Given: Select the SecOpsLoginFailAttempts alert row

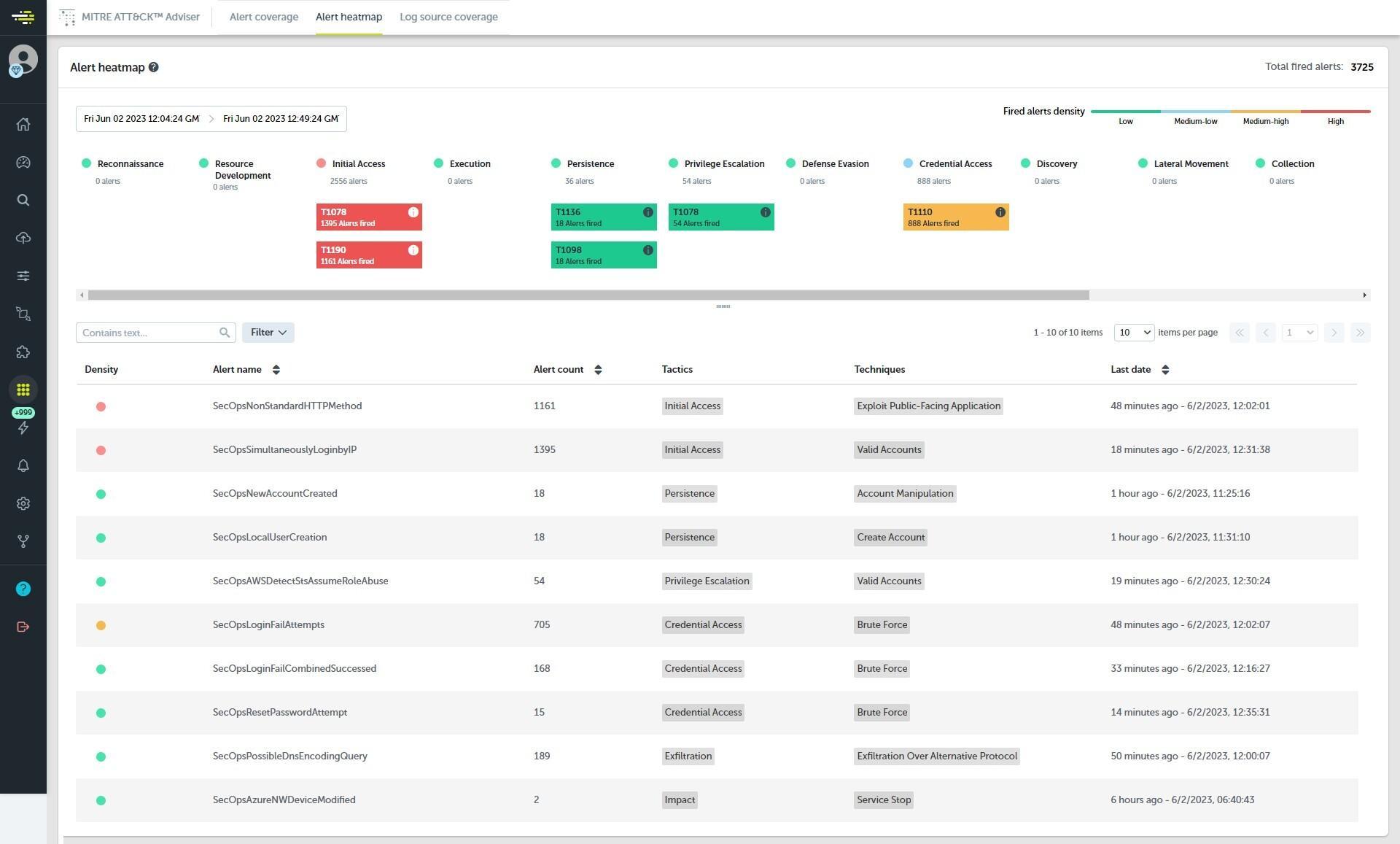Looking at the screenshot, I should coord(268,624).
